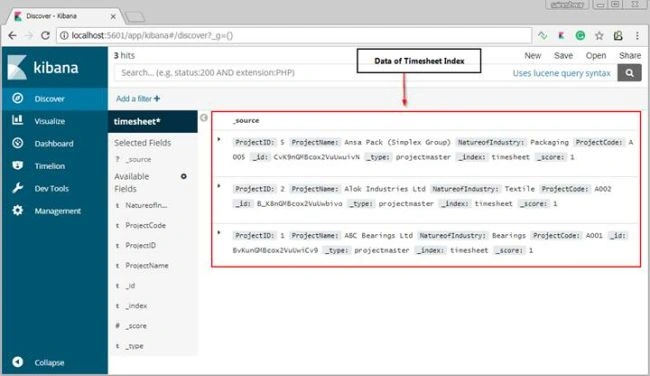Select the _index field
Viewport: 650px width, 376px height.
coord(136,306)
